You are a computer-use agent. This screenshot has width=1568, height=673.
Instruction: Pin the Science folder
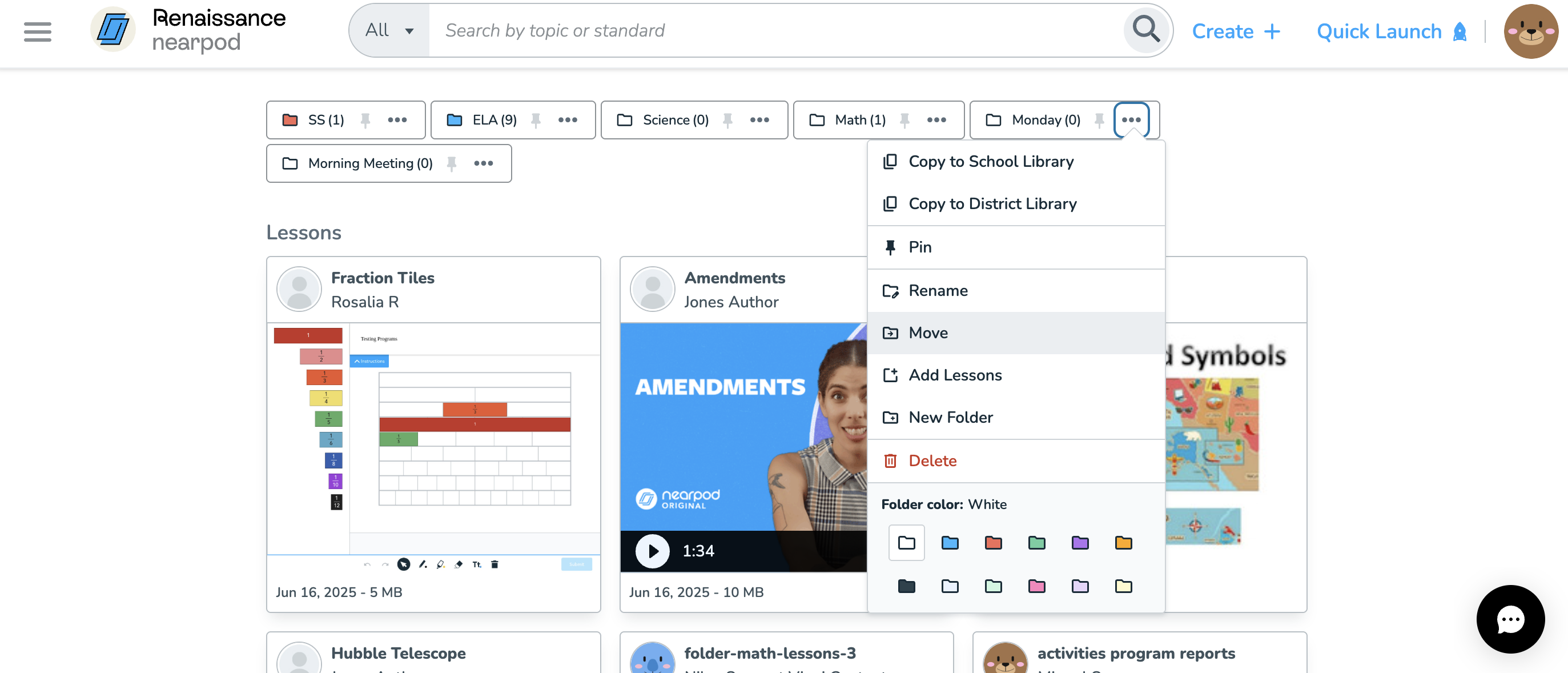click(x=727, y=120)
